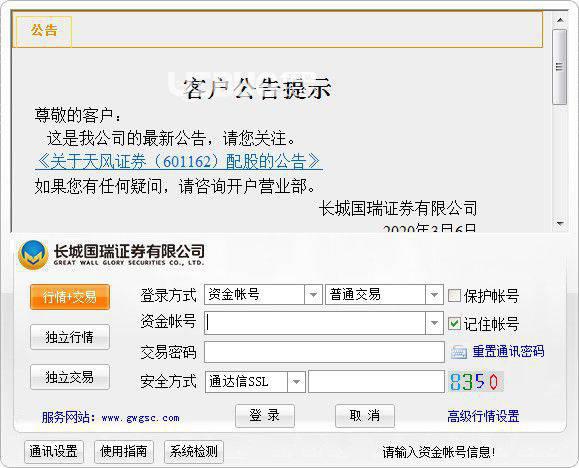Image resolution: width=579 pixels, height=468 pixels.
Task: Click the announcement panel scrollbar thumb
Action: click(x=560, y=67)
